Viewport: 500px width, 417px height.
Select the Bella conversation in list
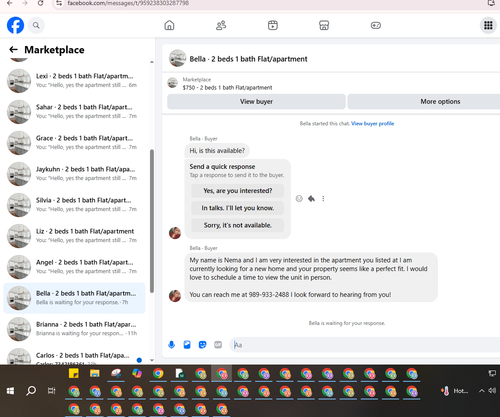click(x=74, y=298)
